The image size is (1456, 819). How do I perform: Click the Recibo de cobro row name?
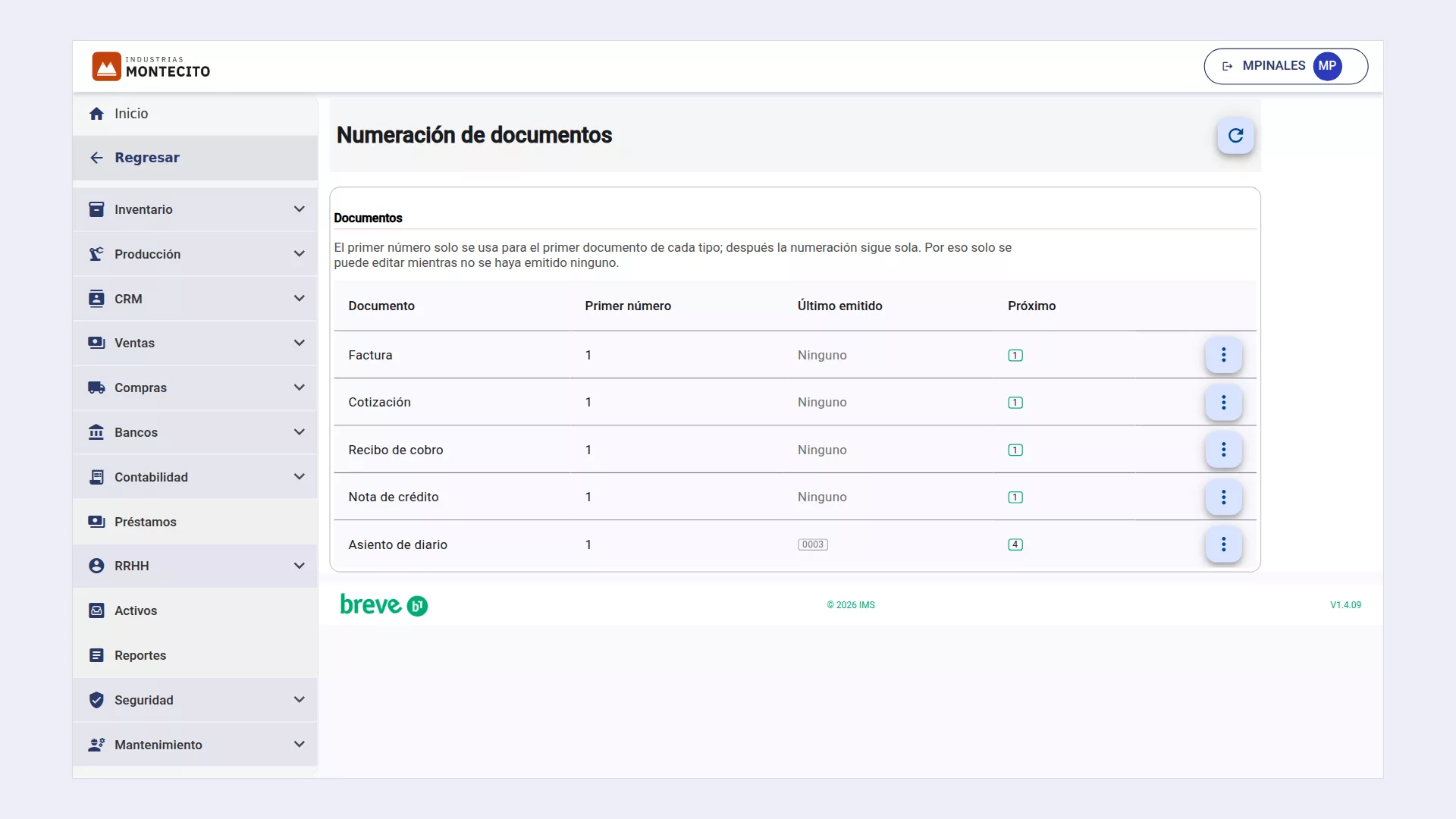pos(395,450)
